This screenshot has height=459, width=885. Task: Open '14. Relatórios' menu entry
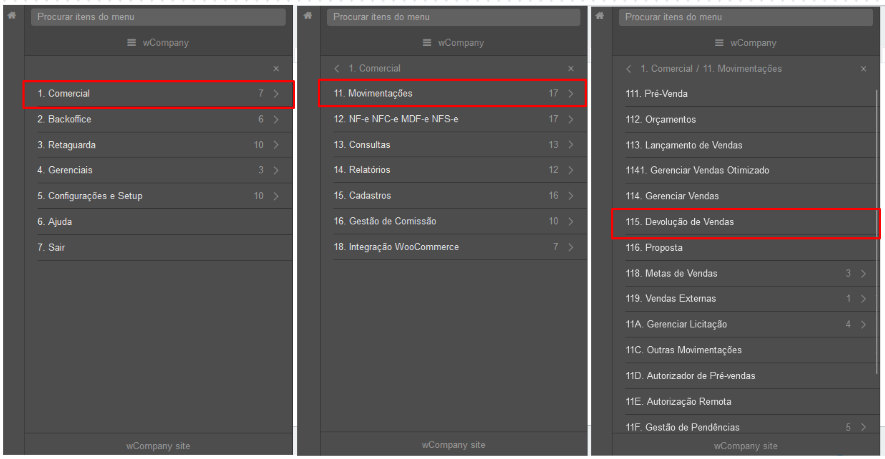(453, 170)
